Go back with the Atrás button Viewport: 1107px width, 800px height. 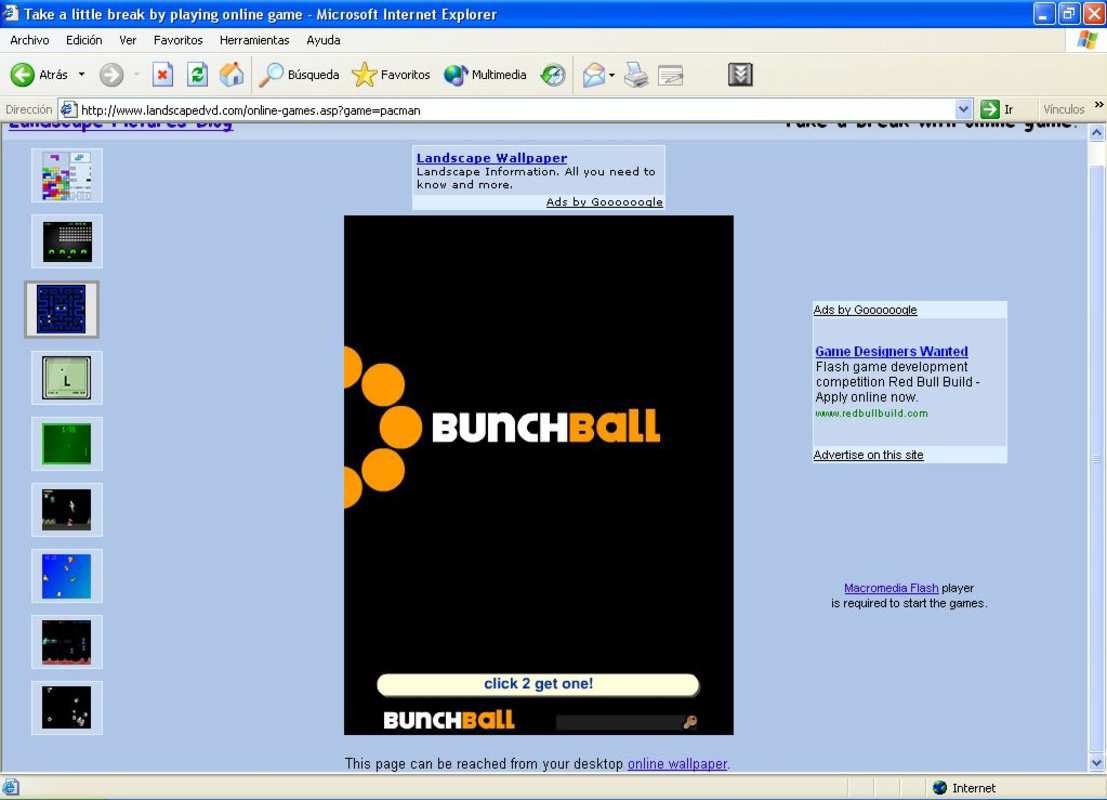39,74
